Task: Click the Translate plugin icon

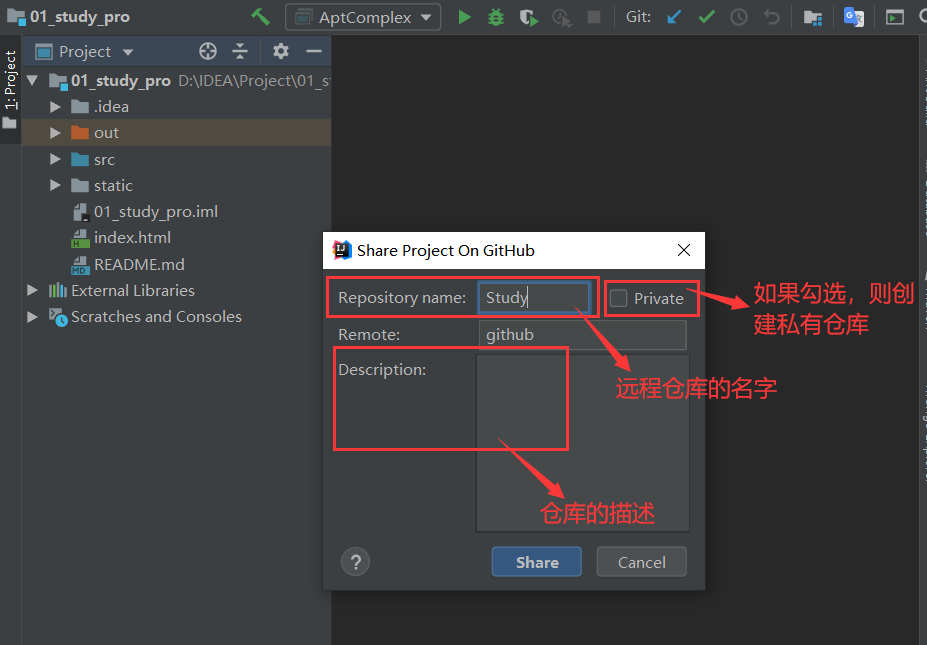Action: click(x=853, y=17)
